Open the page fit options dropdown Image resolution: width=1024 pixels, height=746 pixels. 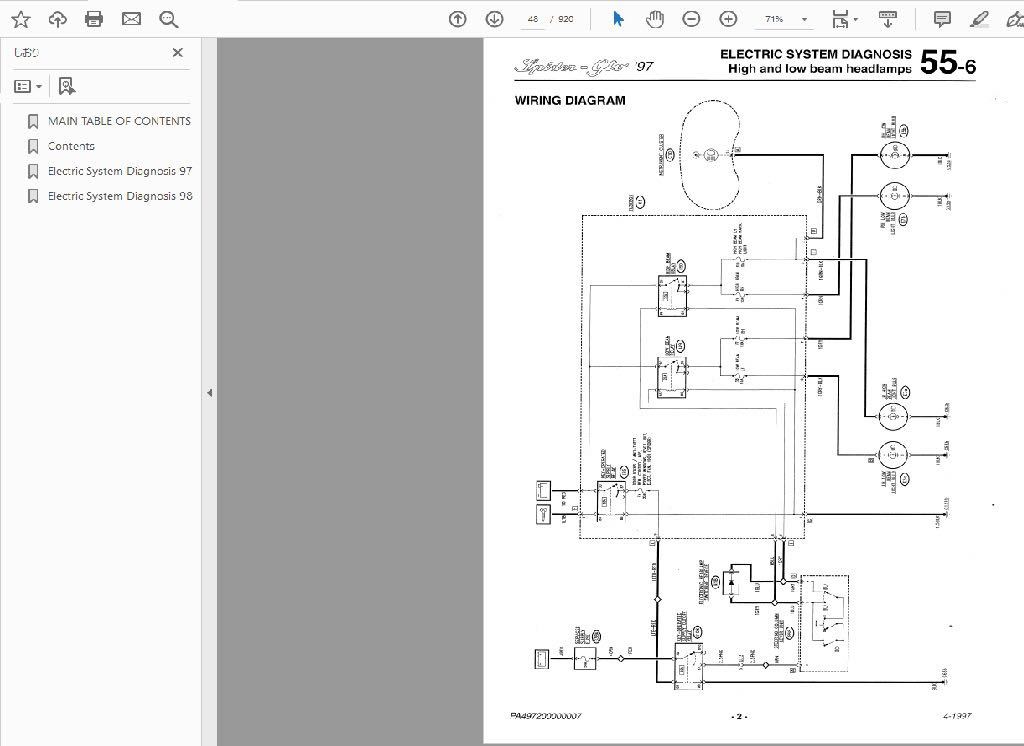point(845,20)
